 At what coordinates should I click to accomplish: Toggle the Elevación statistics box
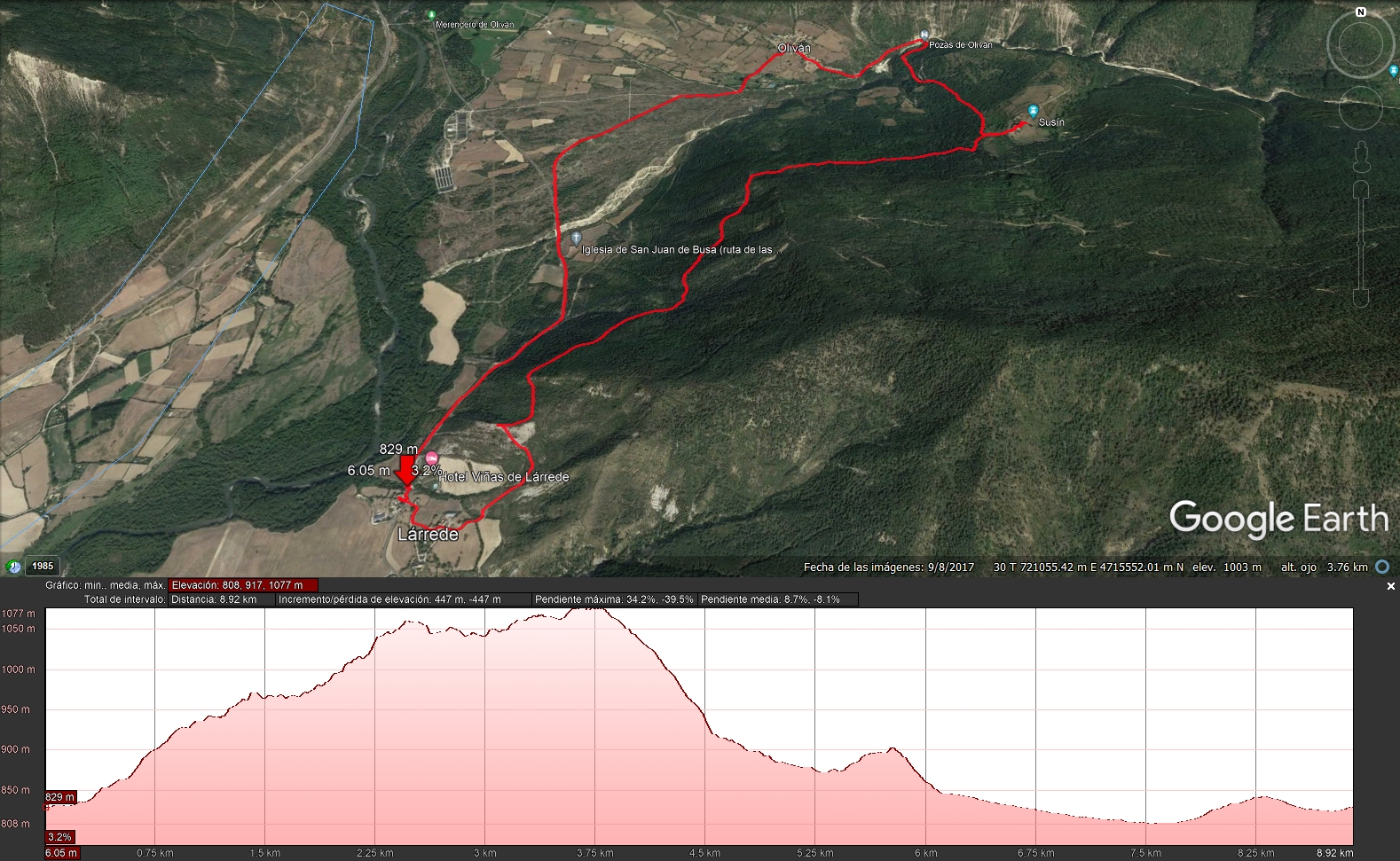(243, 585)
